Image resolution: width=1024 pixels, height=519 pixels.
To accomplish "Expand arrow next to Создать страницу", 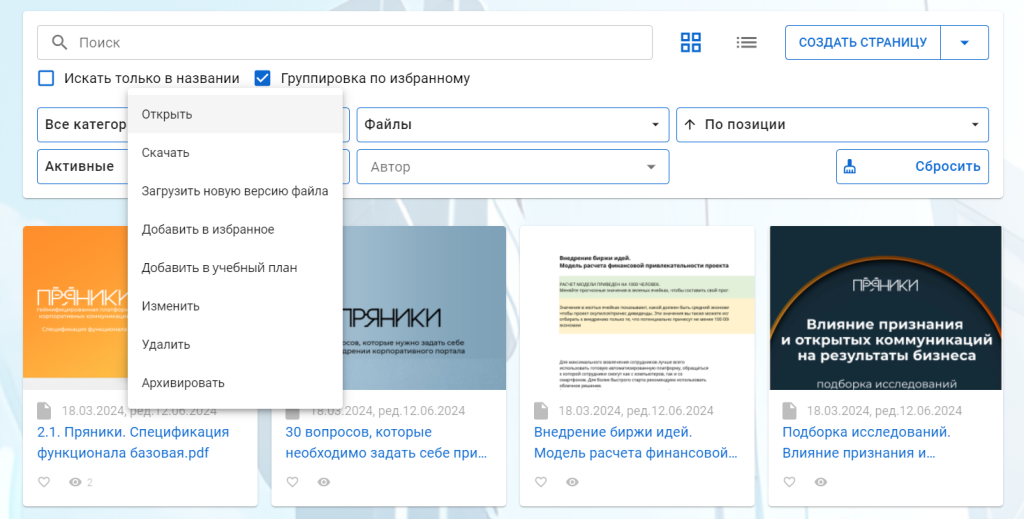I will point(964,42).
